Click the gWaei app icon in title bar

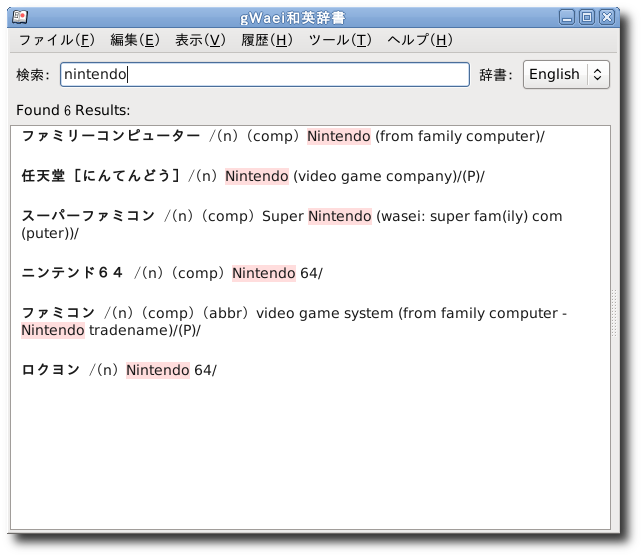(20, 17)
